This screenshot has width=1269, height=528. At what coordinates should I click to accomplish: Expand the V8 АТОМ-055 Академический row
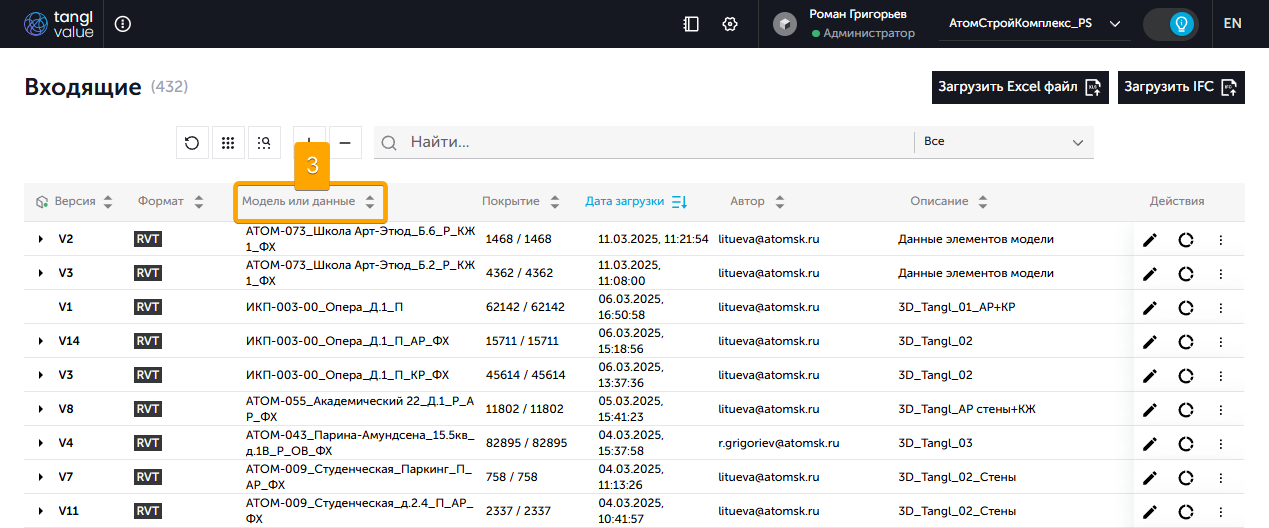pos(41,409)
